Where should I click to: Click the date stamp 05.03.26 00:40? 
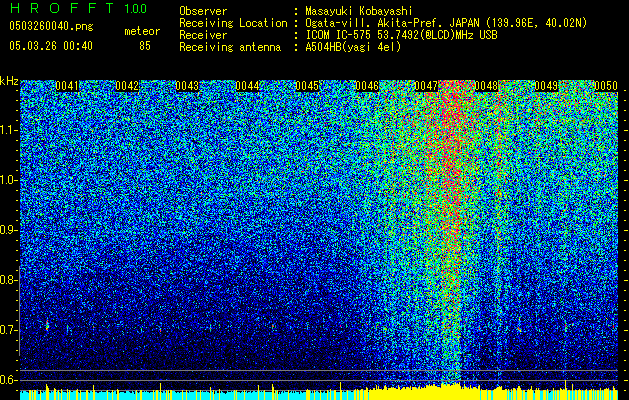(51, 46)
